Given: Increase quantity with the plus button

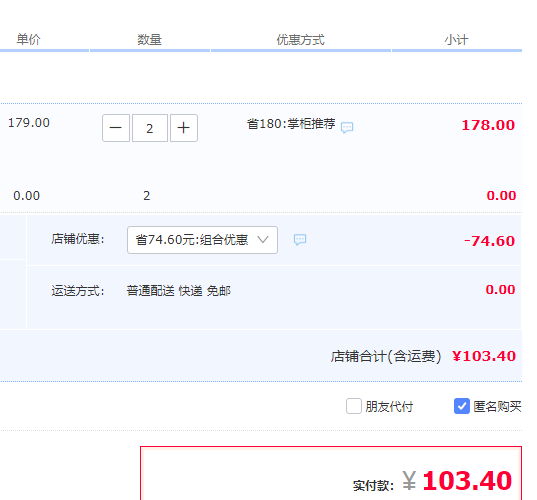Looking at the screenshot, I should (184, 128).
